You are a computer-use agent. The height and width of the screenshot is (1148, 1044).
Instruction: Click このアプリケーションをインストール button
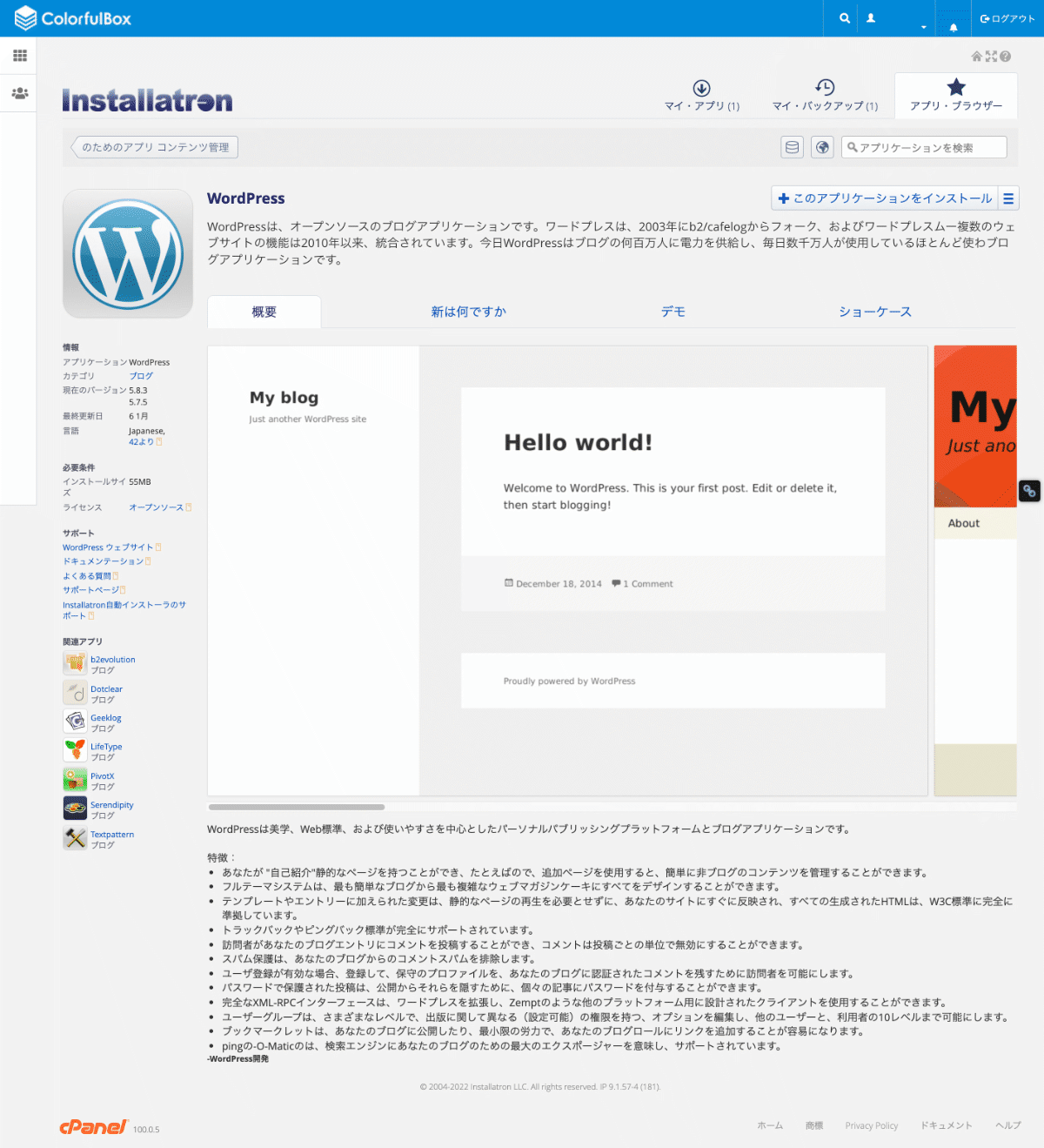pos(885,198)
